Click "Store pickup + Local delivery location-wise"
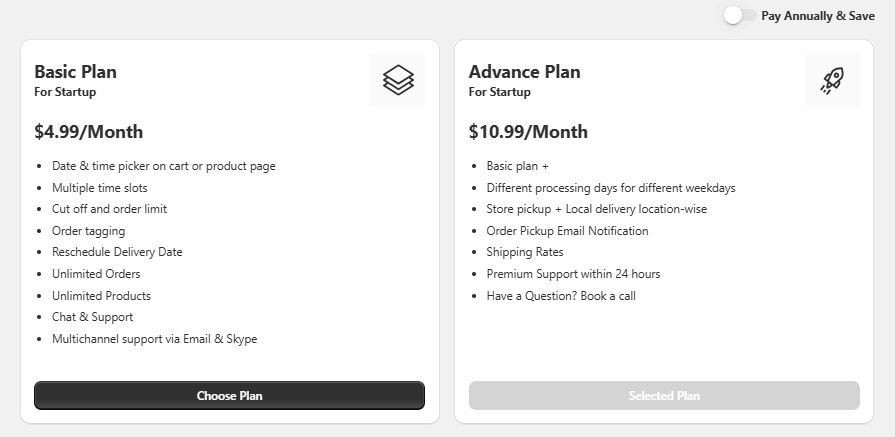 597,209
